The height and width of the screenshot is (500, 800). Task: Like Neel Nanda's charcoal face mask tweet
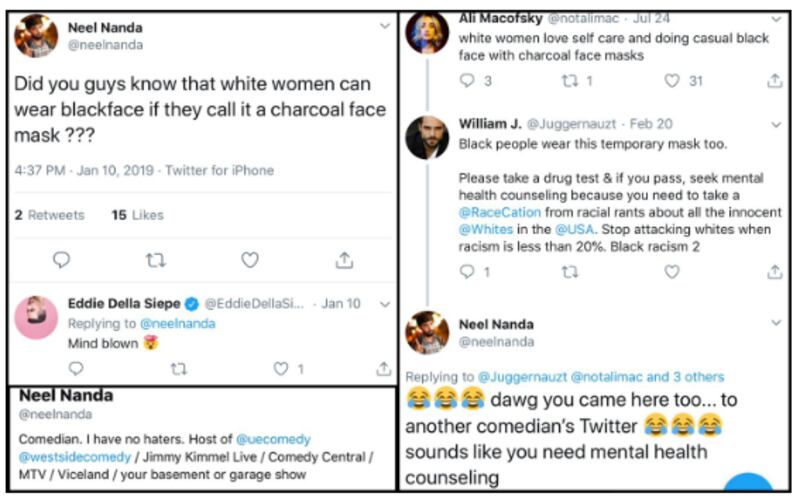tap(250, 260)
